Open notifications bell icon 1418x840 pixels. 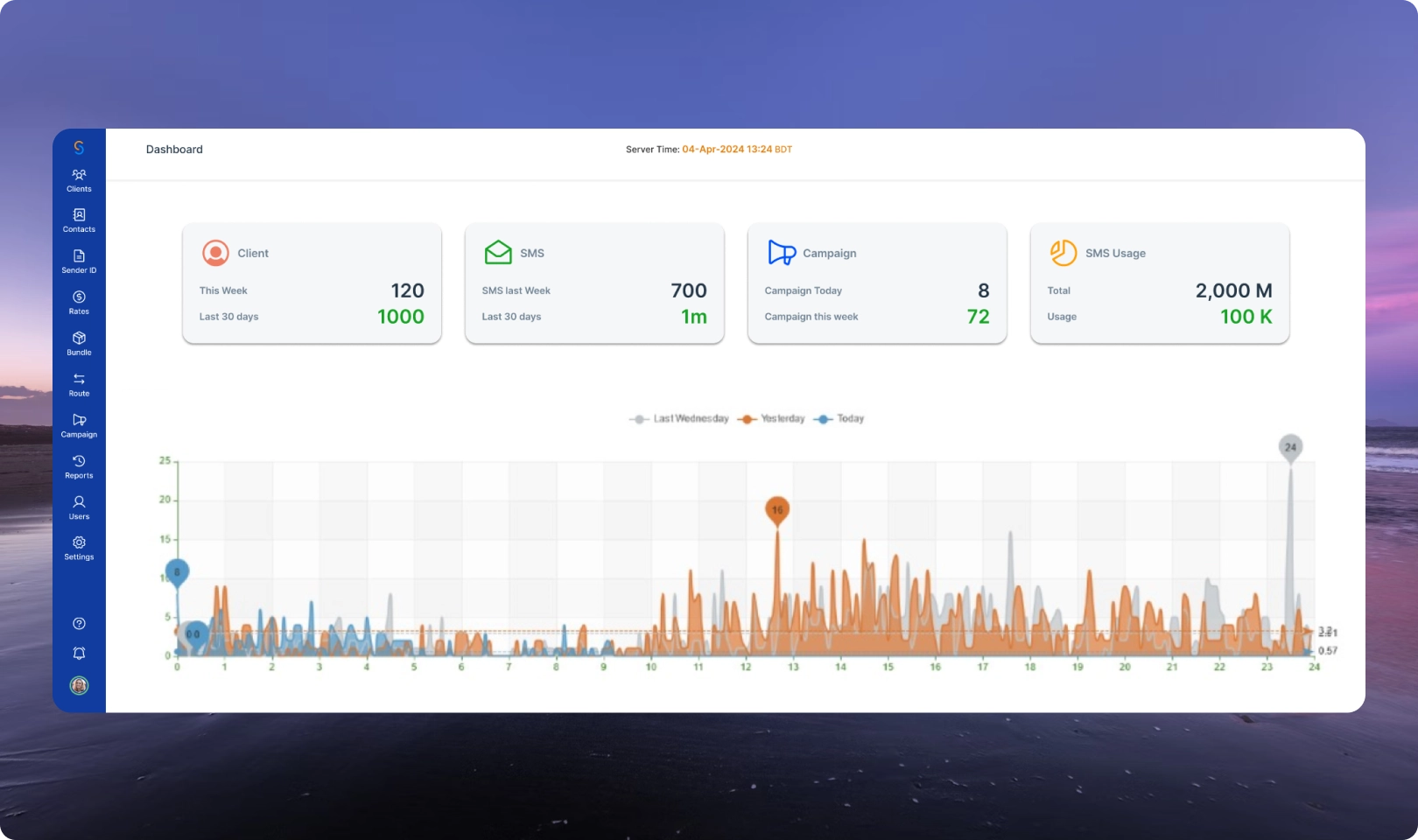pos(79,654)
